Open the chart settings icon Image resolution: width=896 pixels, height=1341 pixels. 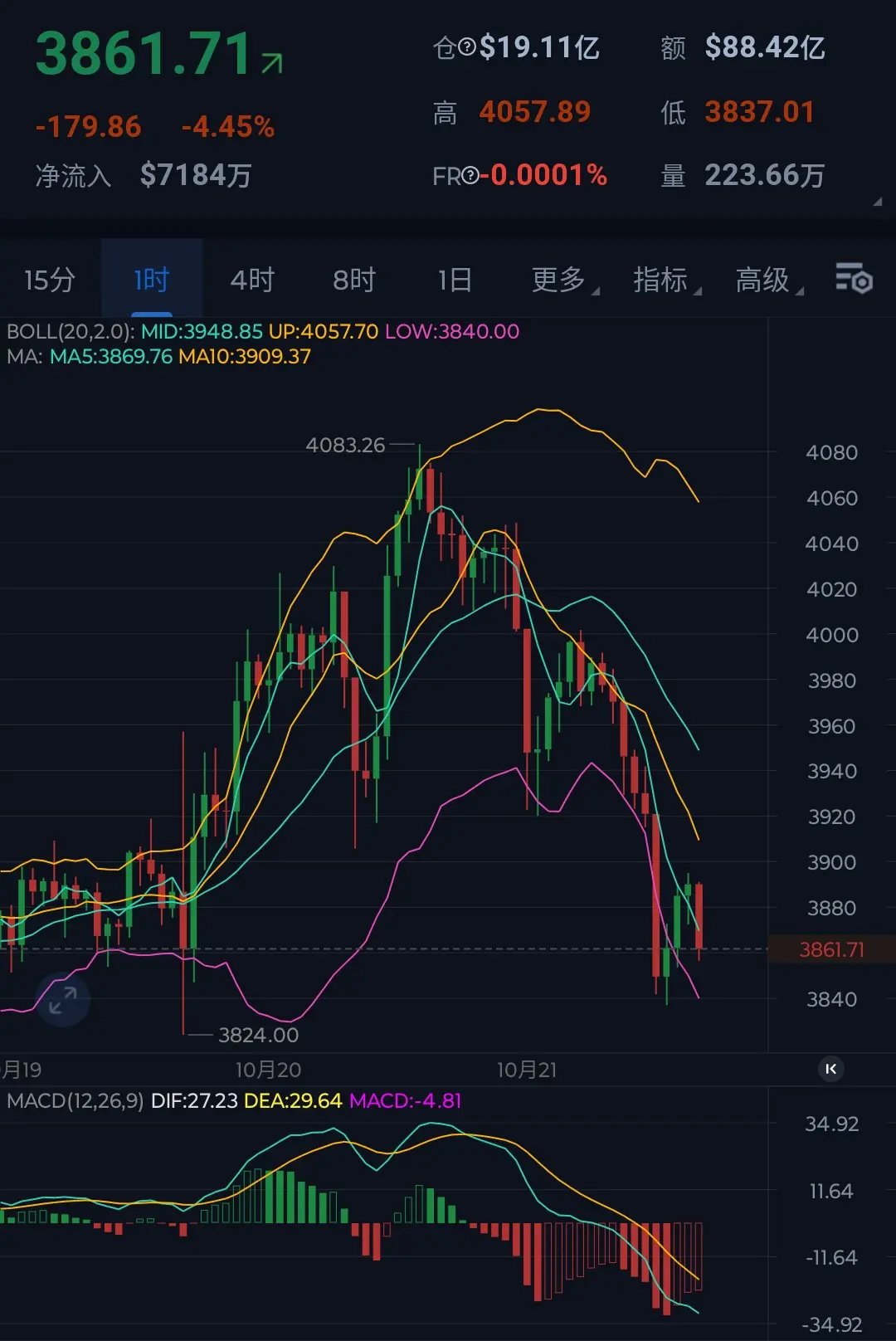click(854, 279)
